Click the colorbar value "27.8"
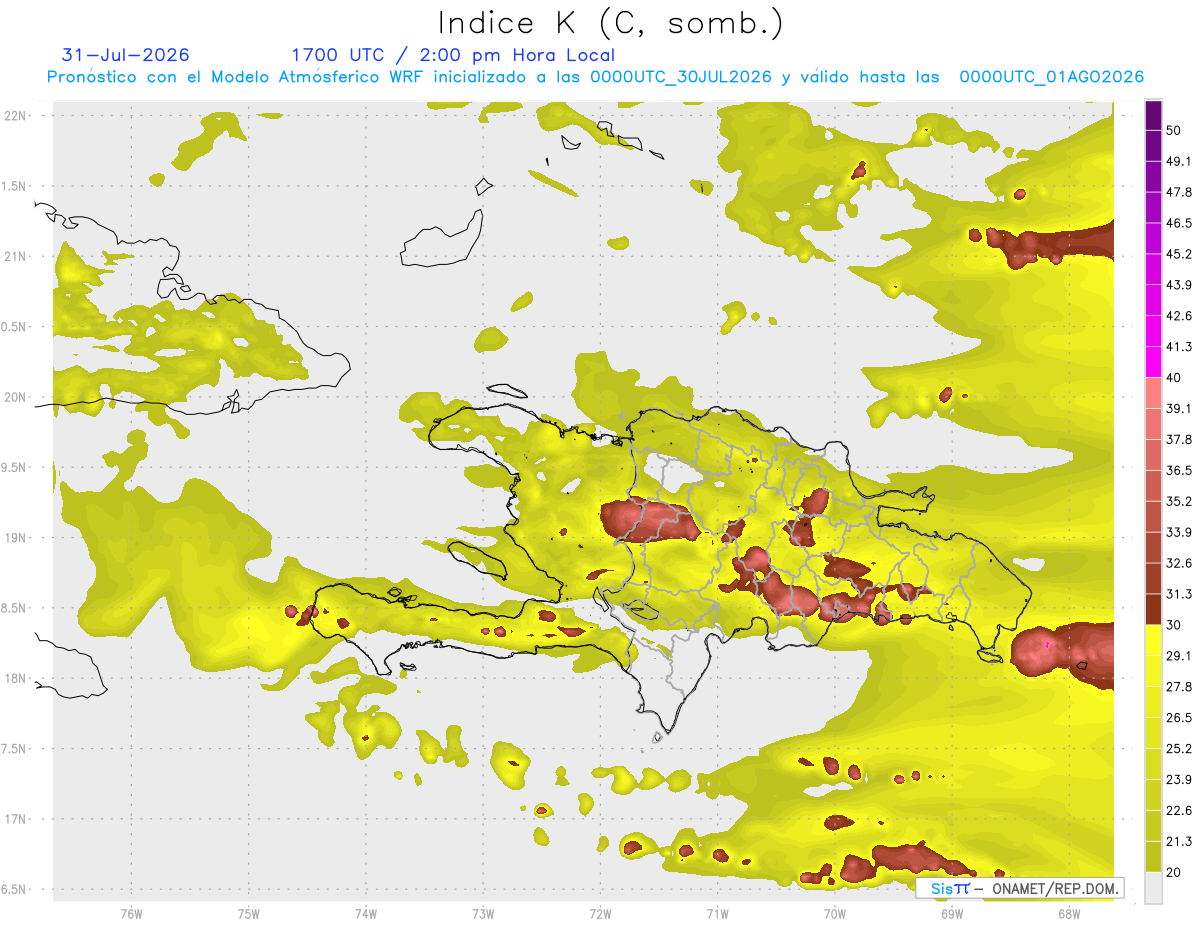This screenshot has width=1200, height=927. click(x=1180, y=687)
